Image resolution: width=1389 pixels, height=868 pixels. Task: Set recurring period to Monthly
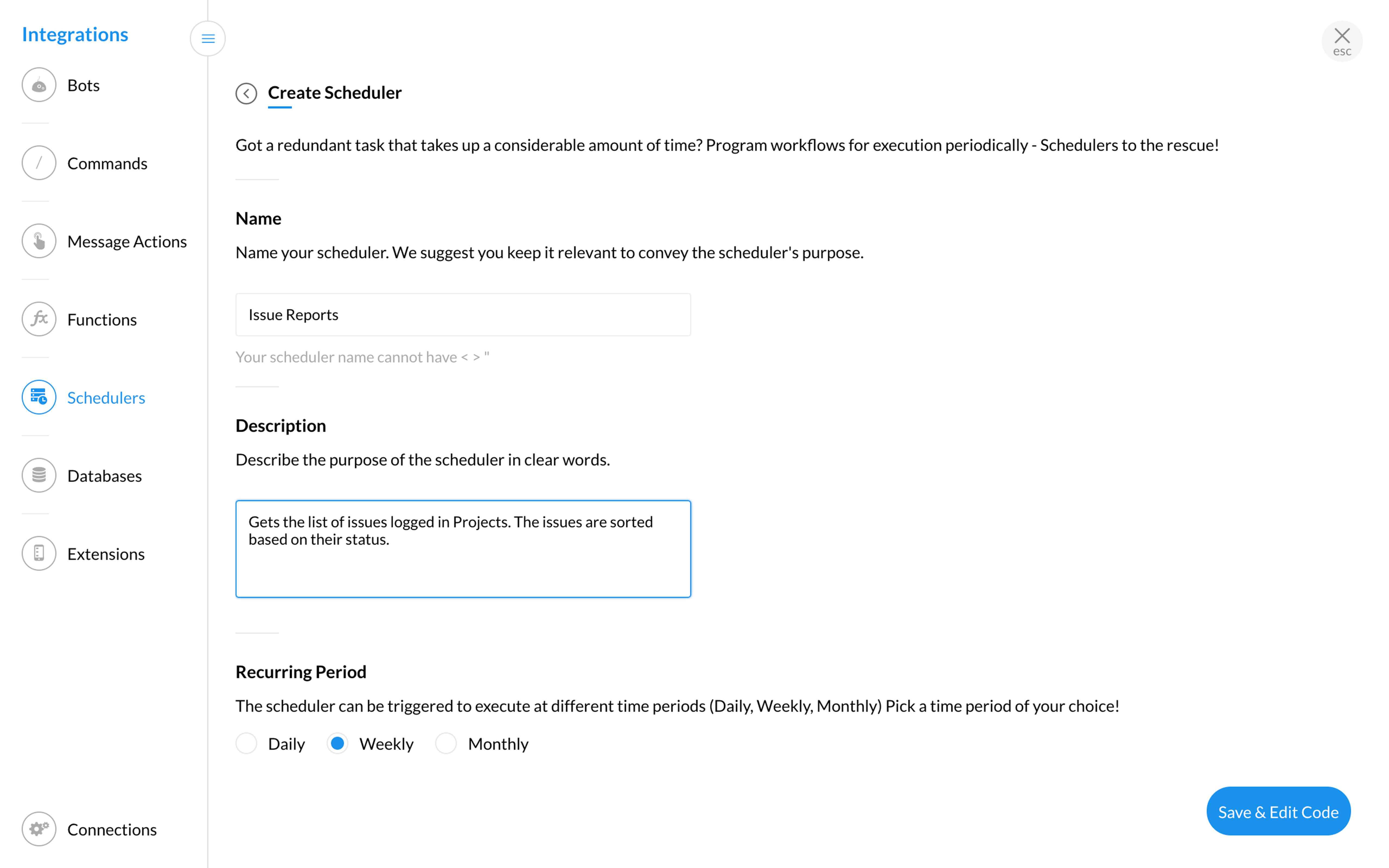pos(446,743)
